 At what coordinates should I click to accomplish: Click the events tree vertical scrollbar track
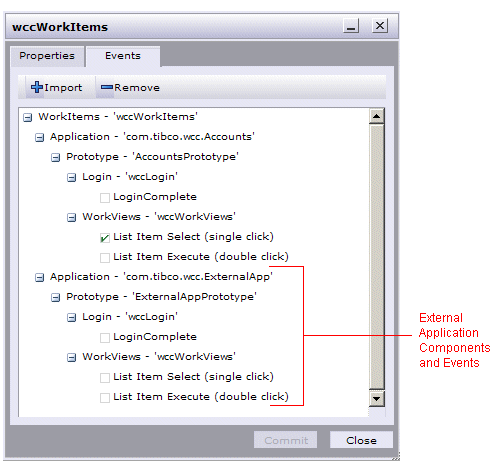(377, 257)
